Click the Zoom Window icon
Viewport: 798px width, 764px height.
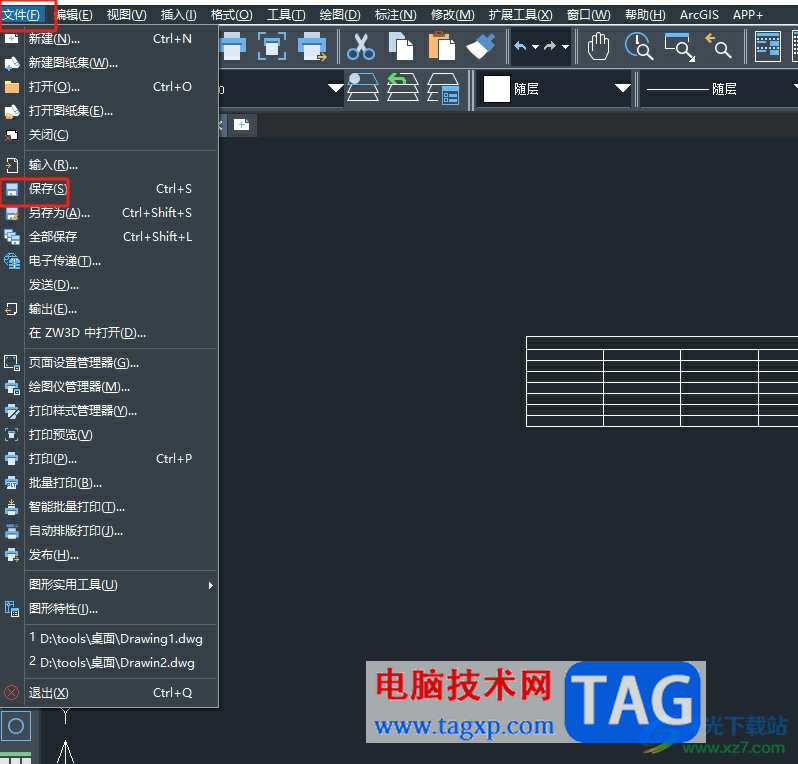[x=679, y=47]
